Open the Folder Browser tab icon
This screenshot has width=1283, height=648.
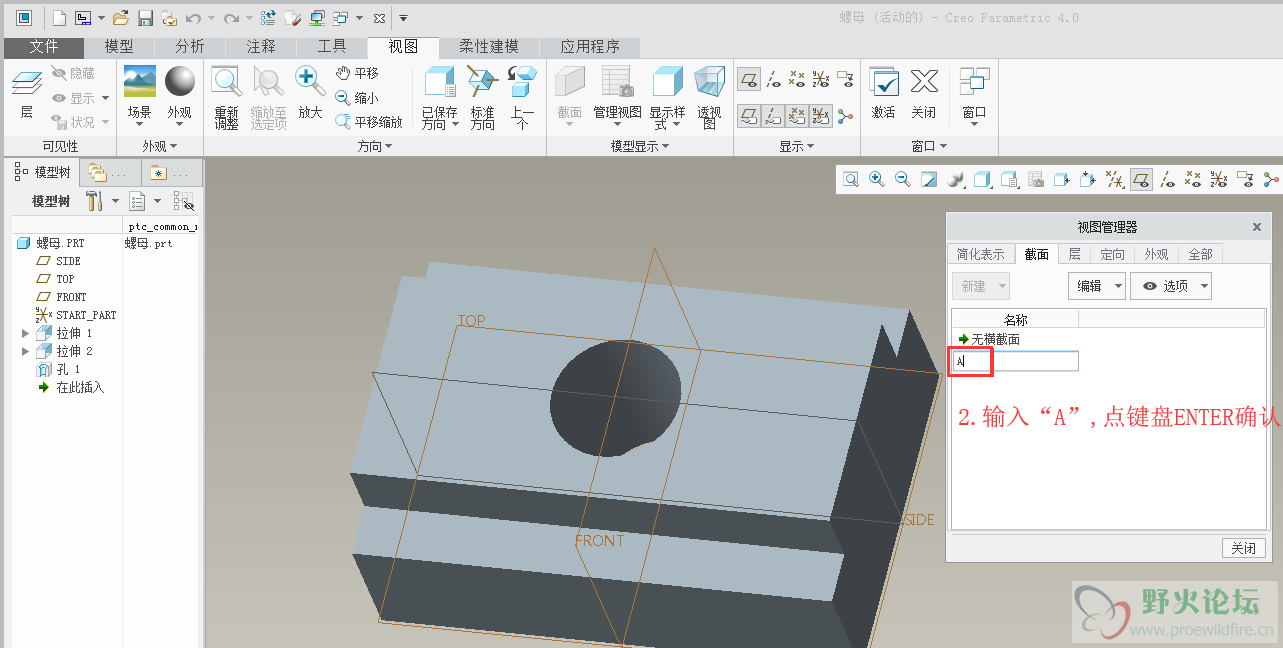97,172
